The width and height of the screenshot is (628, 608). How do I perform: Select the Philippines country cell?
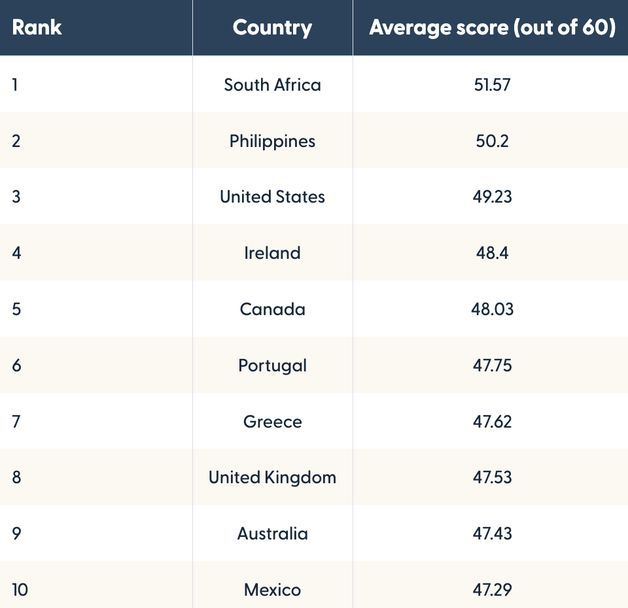(272, 141)
